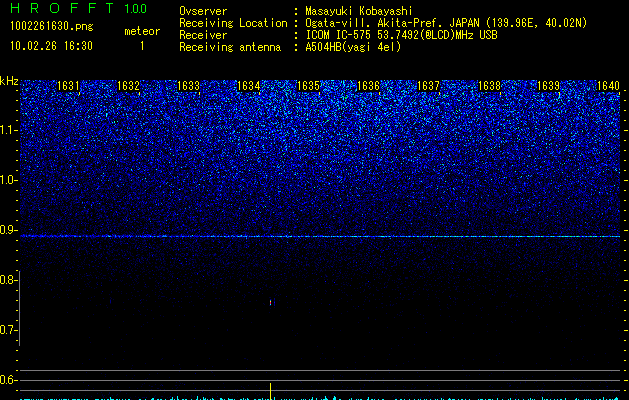Viewport: 629px width, 400px height.
Task: Click the 0.9 kHz frequency label
Action: (x=8, y=230)
